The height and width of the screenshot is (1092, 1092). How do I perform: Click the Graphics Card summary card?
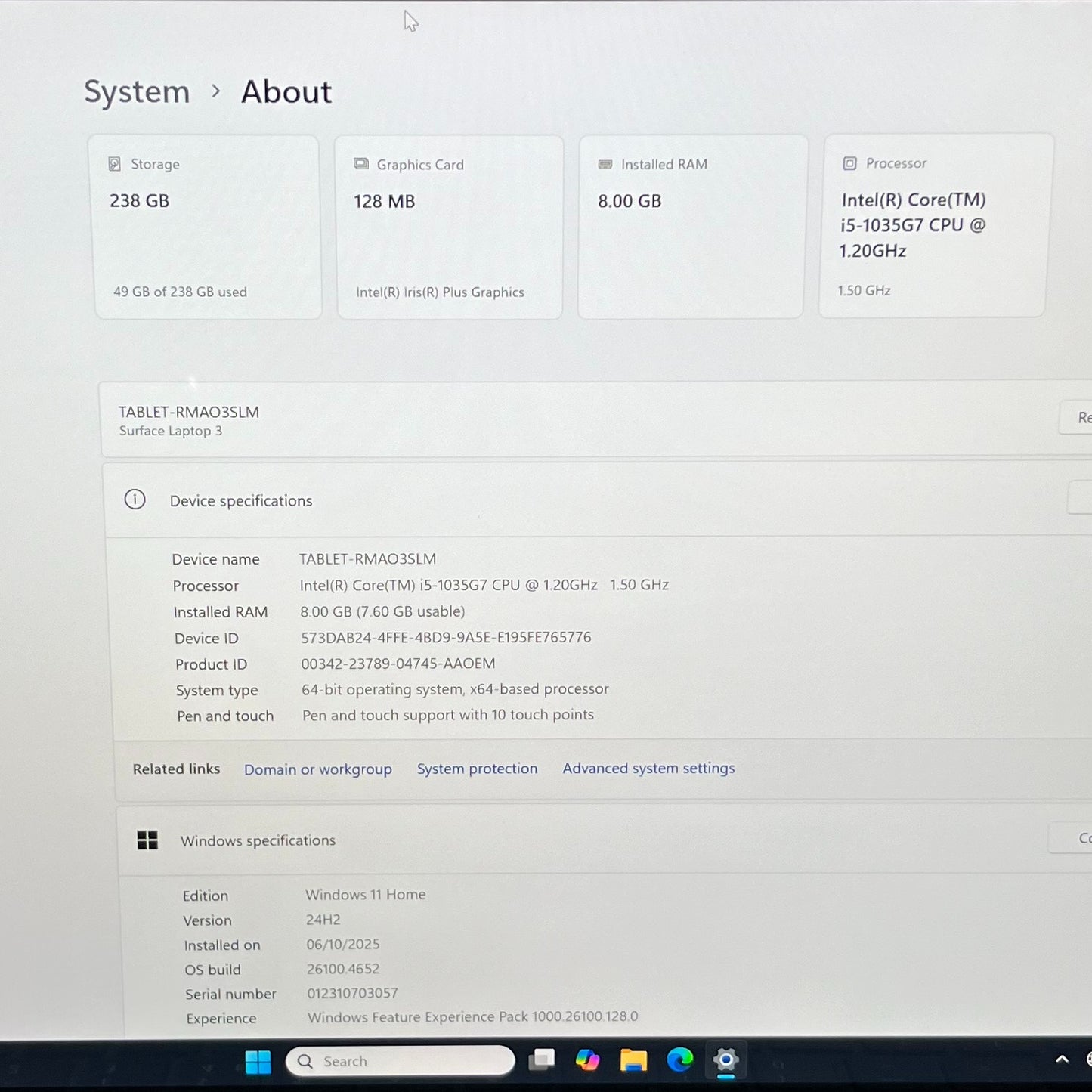tap(449, 225)
